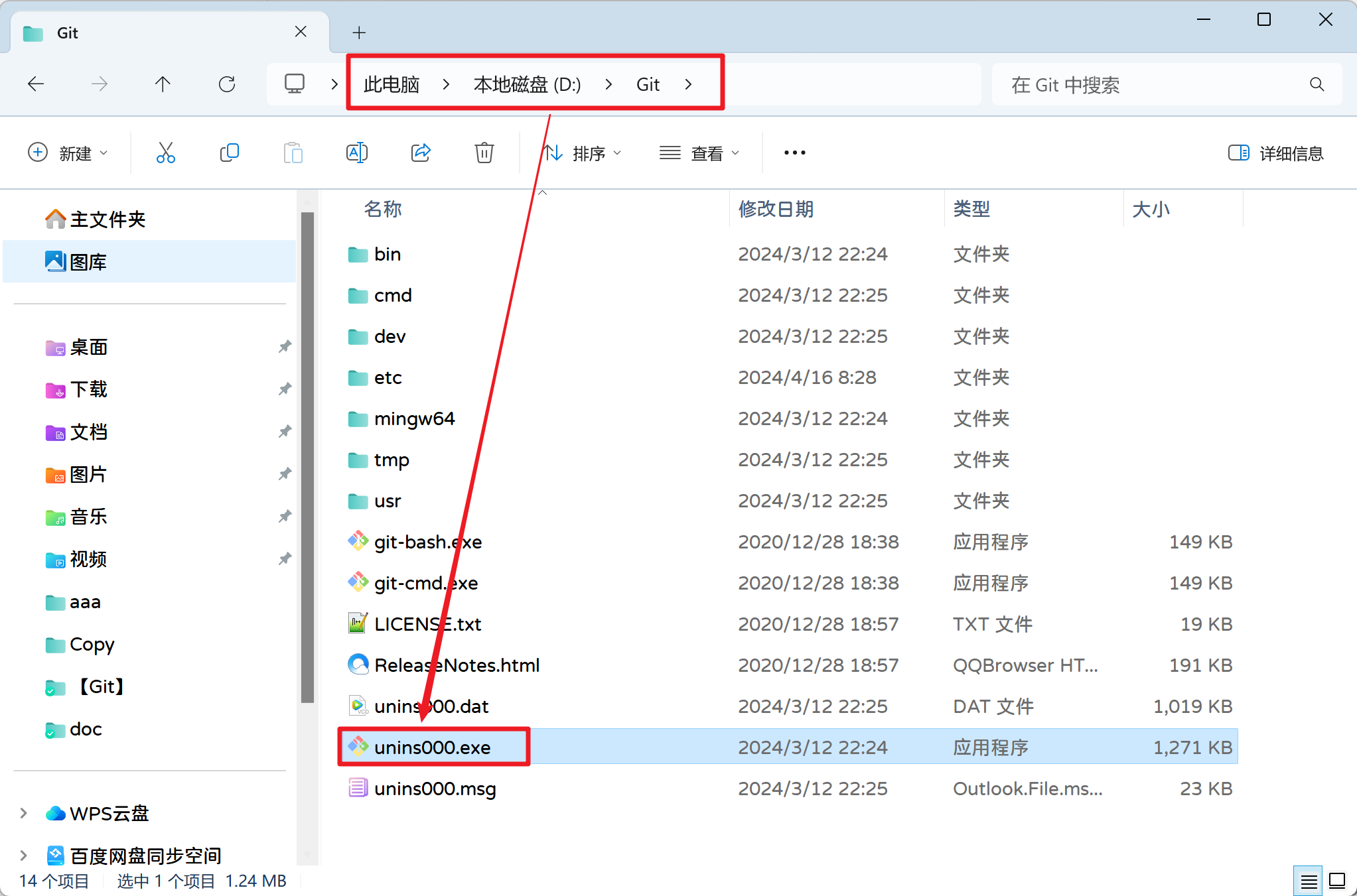The width and height of the screenshot is (1357, 896).
Task: Click the 在 Git 中搜索 search box
Action: 1155,85
